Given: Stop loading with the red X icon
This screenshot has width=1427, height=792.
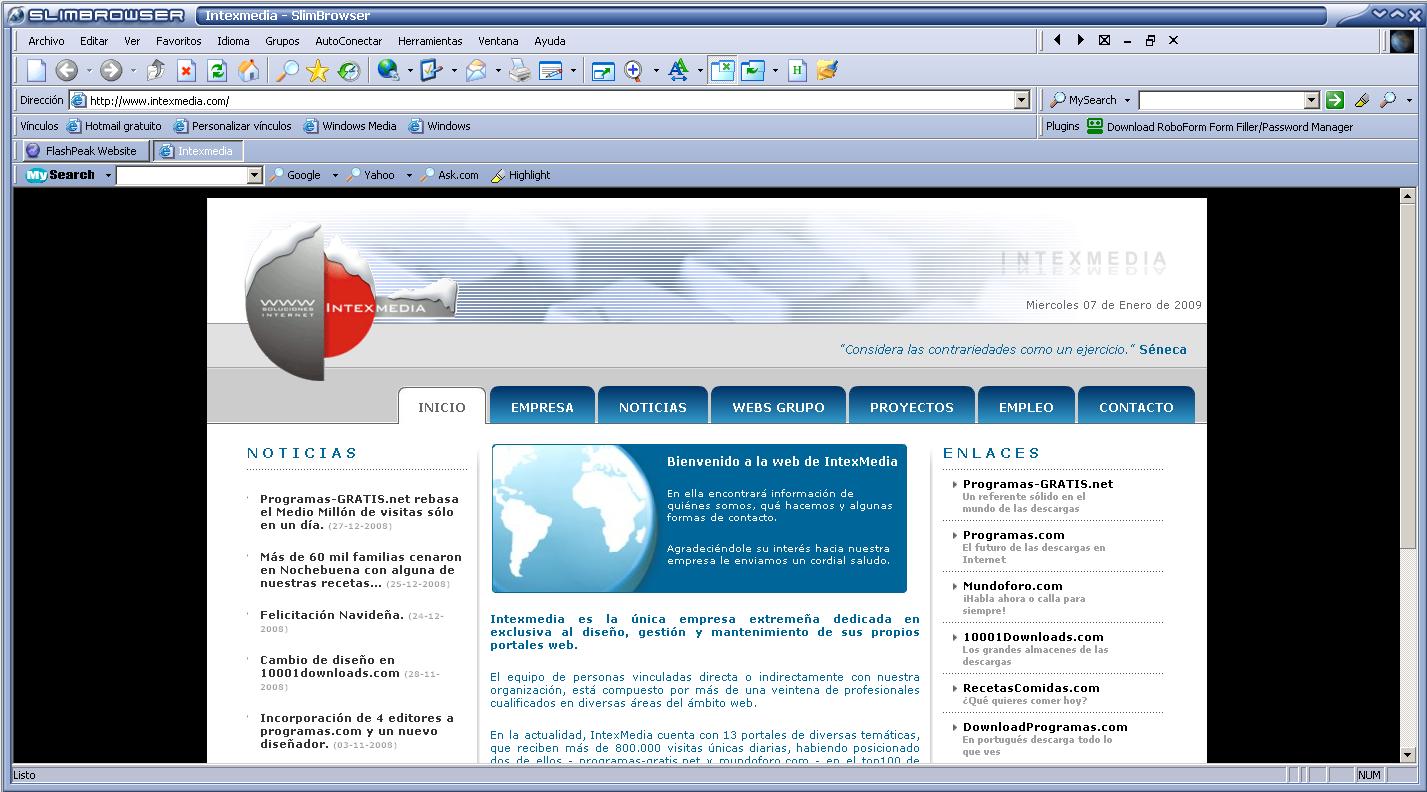Looking at the screenshot, I should [x=186, y=70].
